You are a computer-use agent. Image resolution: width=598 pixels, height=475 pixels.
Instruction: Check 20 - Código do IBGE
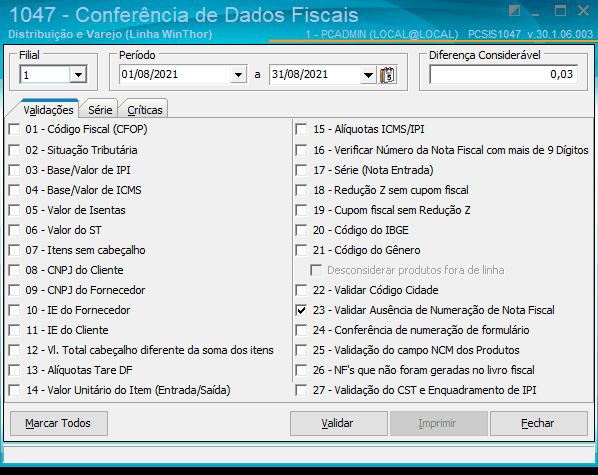coord(301,230)
